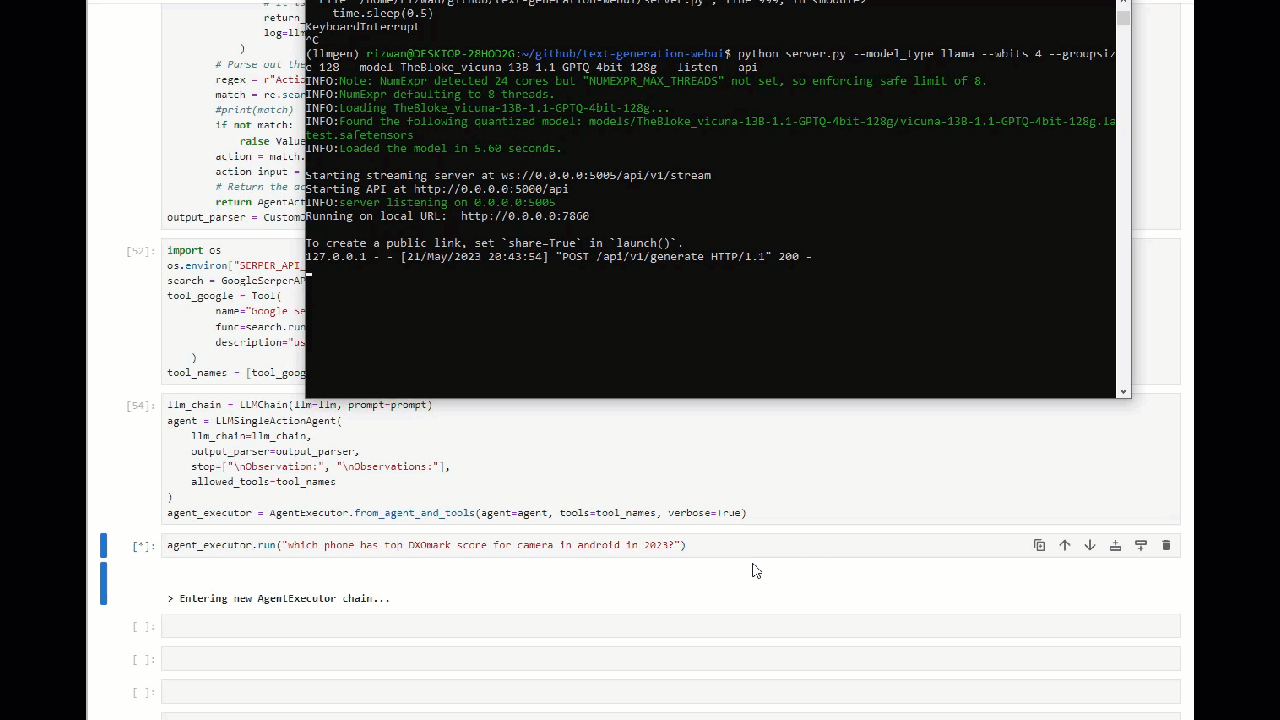Click the 'allowed_tools=tool_names' line

click(263, 482)
